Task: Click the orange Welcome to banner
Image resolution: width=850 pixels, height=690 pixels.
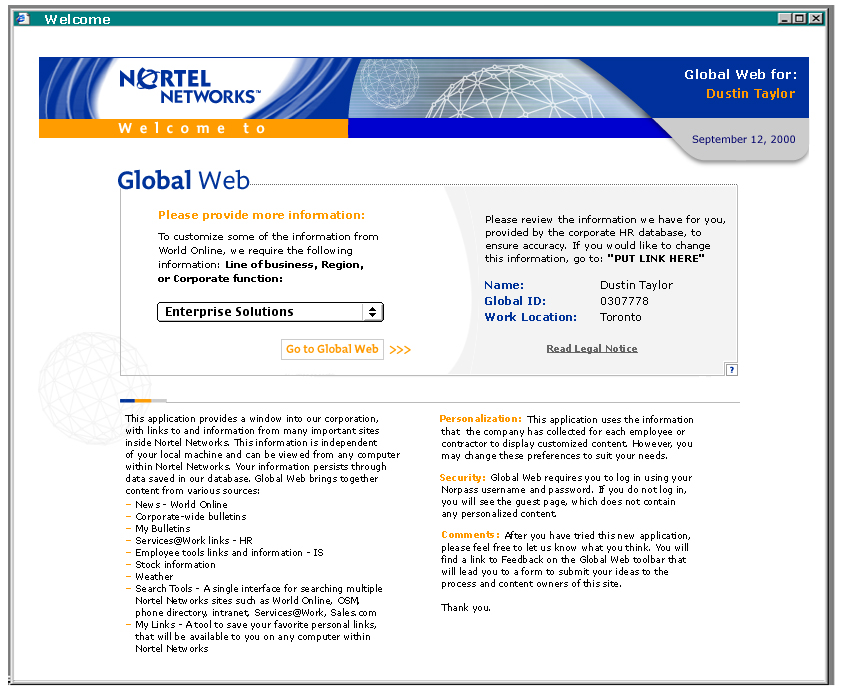Action: point(193,129)
